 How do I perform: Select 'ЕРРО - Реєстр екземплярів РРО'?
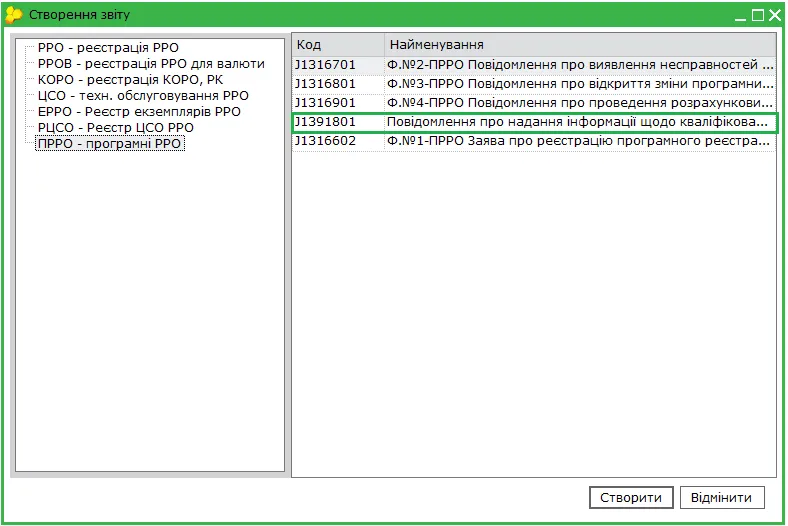coord(139,112)
